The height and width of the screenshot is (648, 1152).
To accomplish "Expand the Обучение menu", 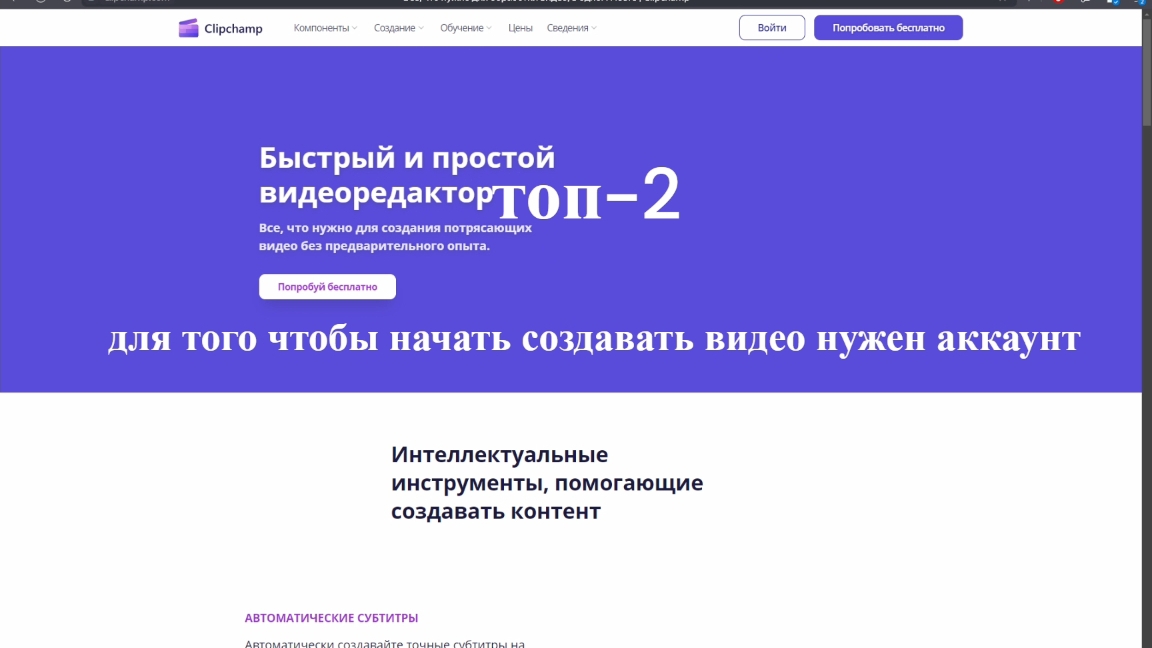I will (x=466, y=28).
